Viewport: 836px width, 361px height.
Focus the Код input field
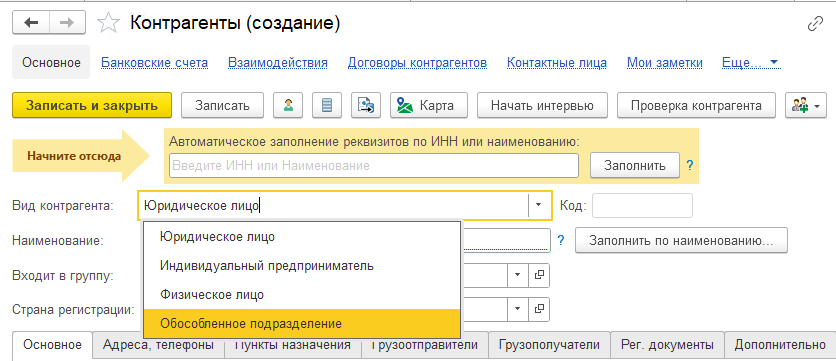642,205
